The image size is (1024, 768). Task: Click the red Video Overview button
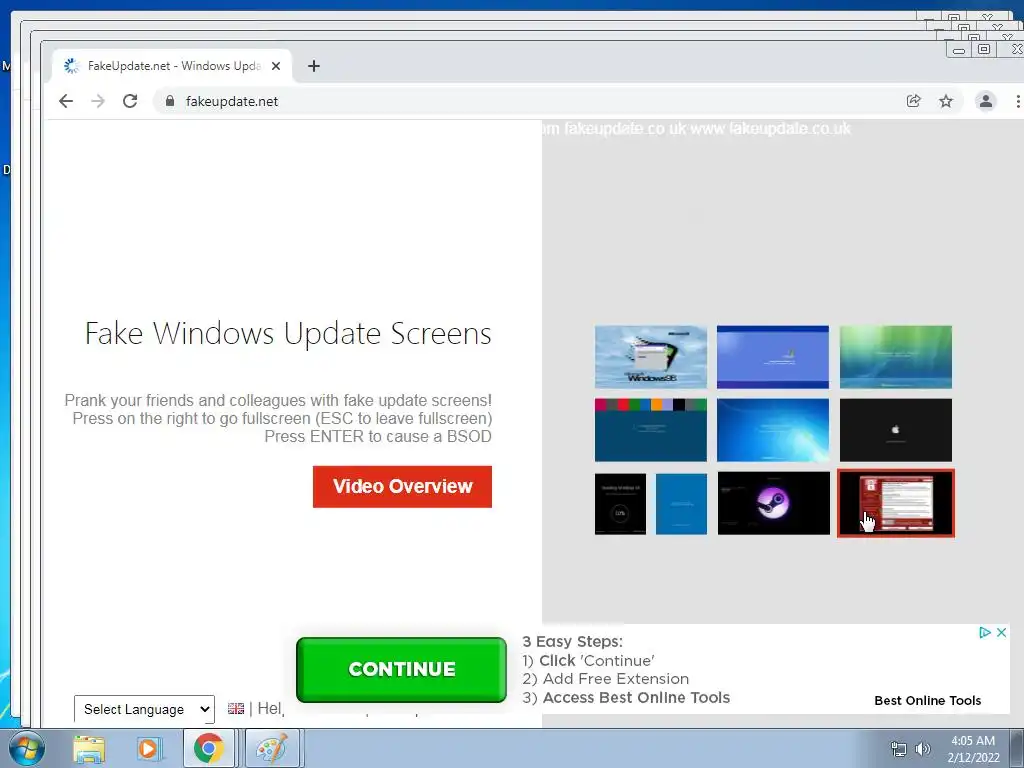point(402,487)
